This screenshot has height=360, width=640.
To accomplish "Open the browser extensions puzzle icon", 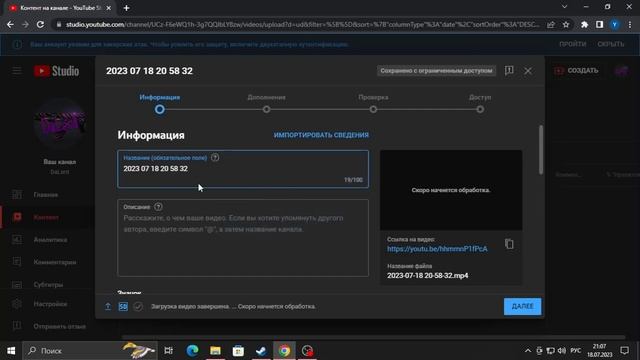I will tap(584, 24).
